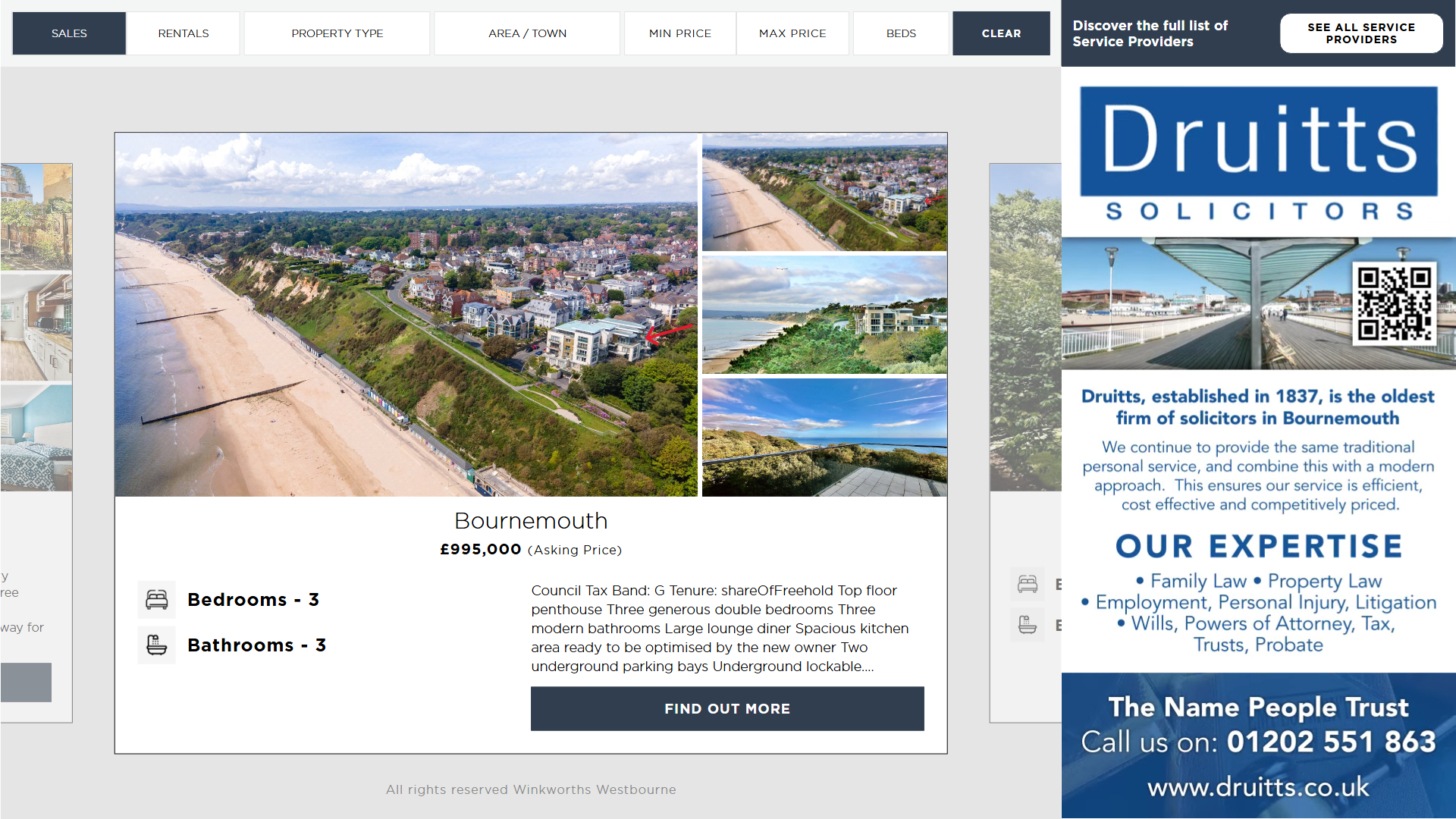Select the top-right coastline aerial thumbnail
This screenshot has width=1456, height=819.
coord(824,192)
